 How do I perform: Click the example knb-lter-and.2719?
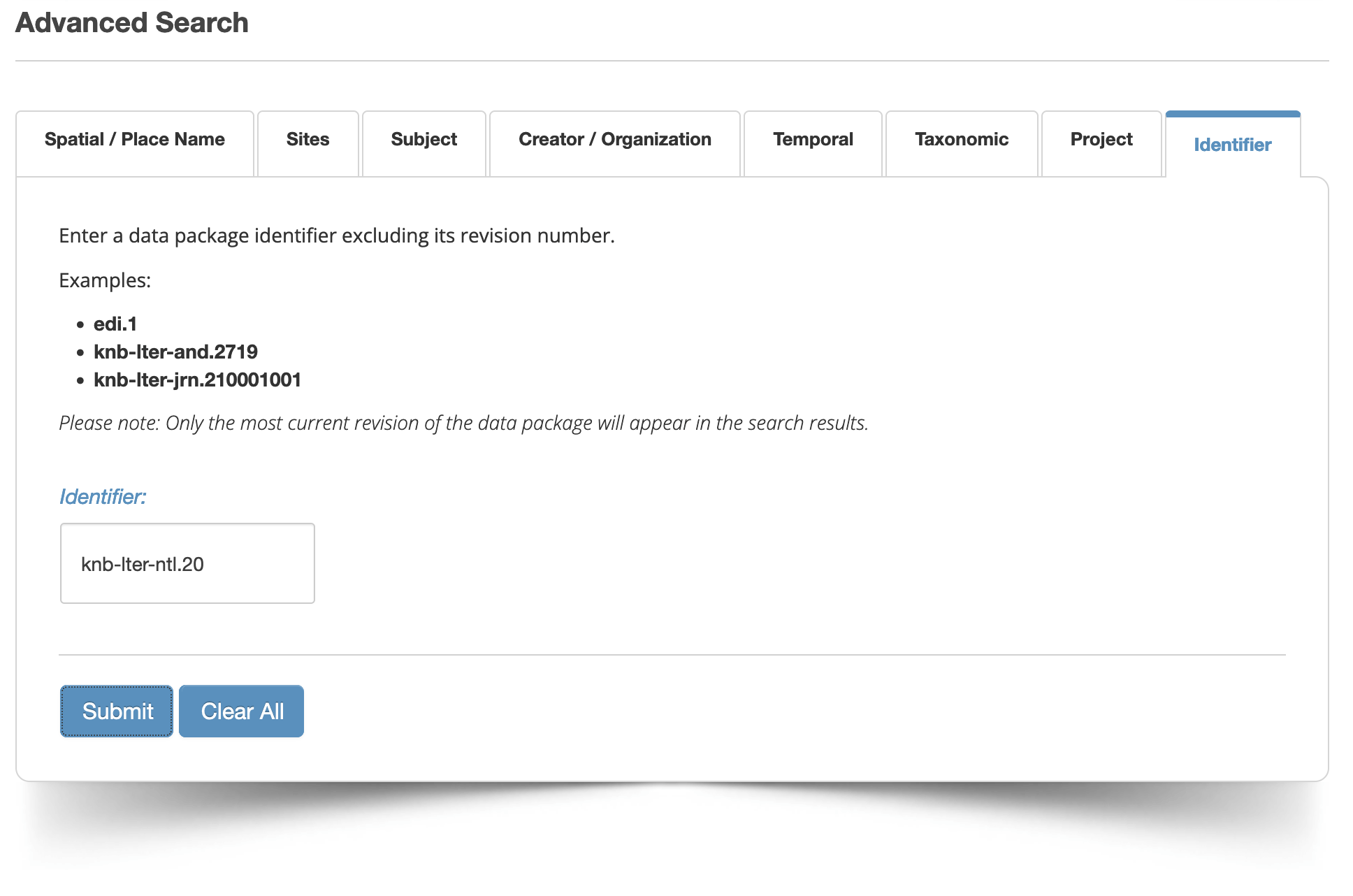pos(176,352)
